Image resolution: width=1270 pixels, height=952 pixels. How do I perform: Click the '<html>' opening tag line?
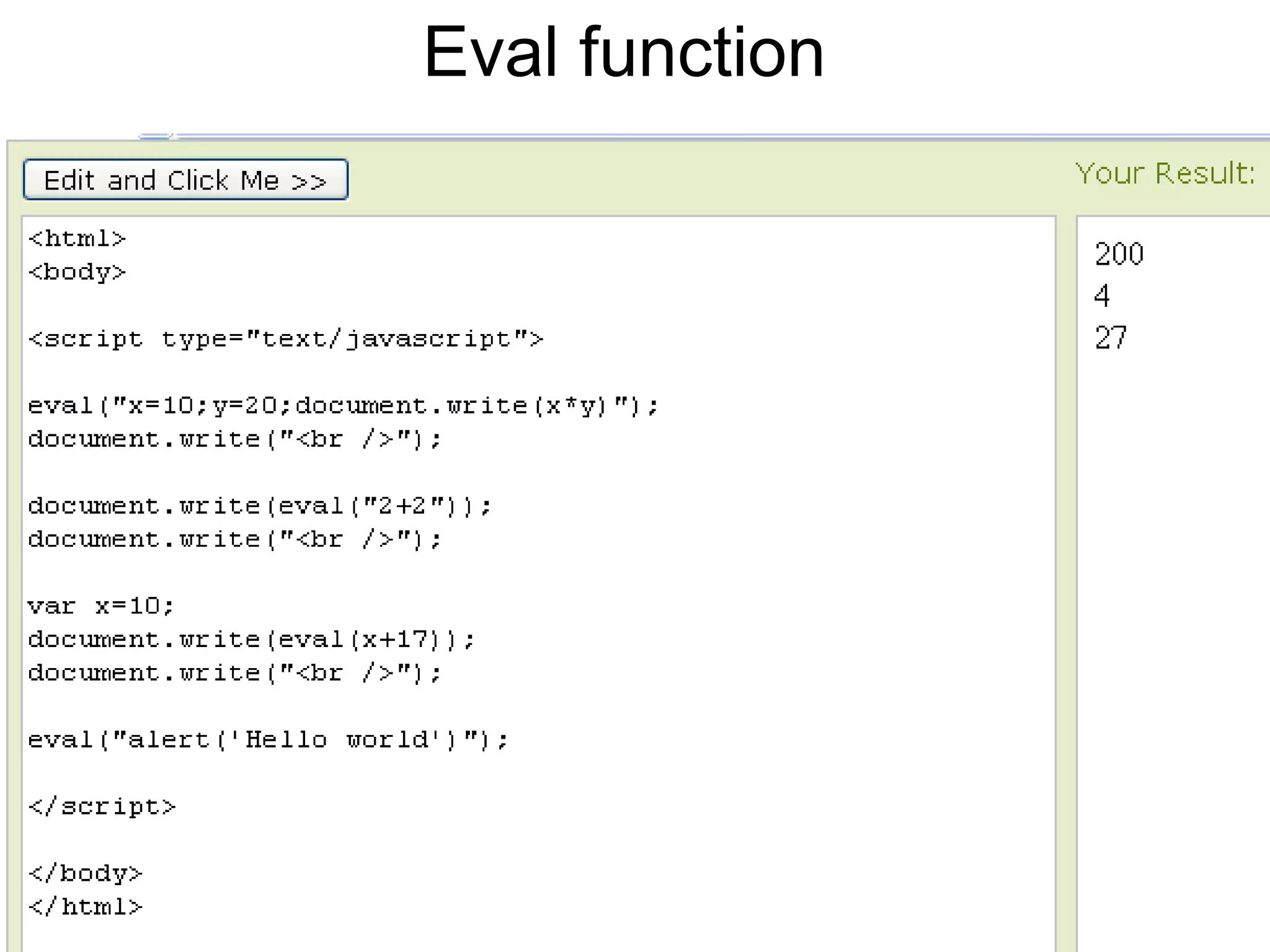point(77,239)
